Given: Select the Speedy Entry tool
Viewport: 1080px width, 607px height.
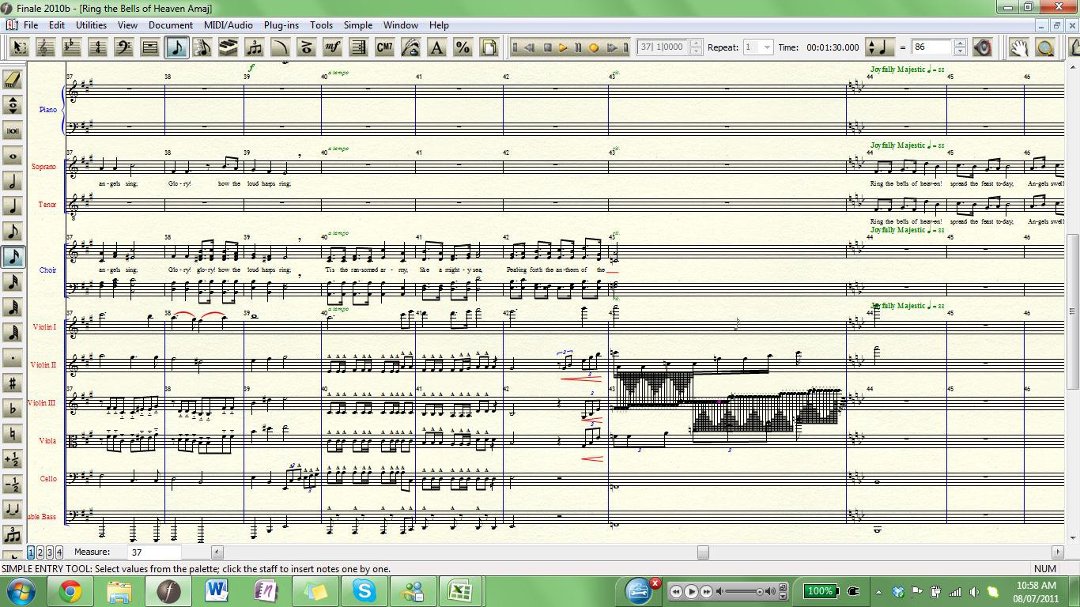Looking at the screenshot, I should click(x=202, y=48).
